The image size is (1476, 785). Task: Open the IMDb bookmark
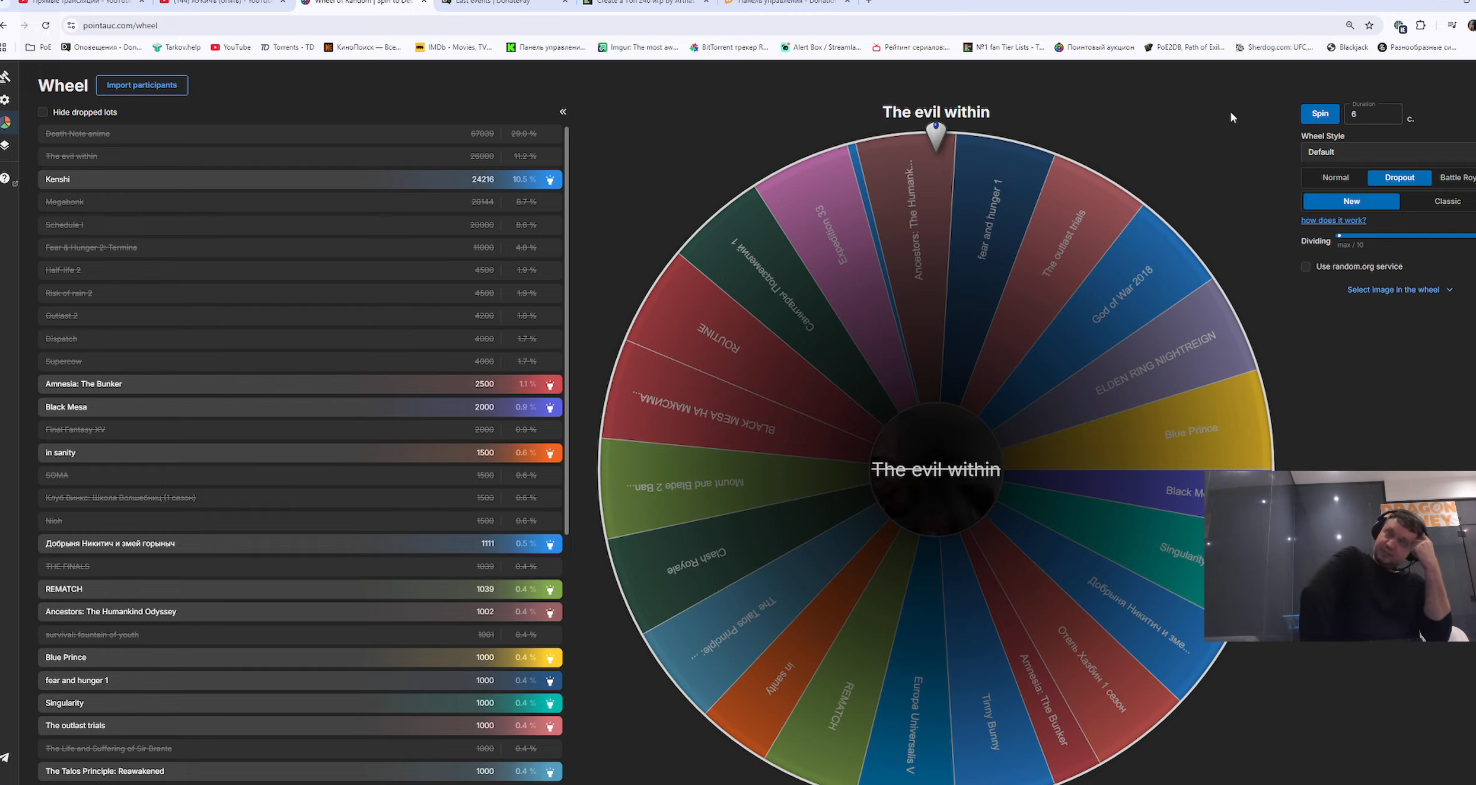453,47
